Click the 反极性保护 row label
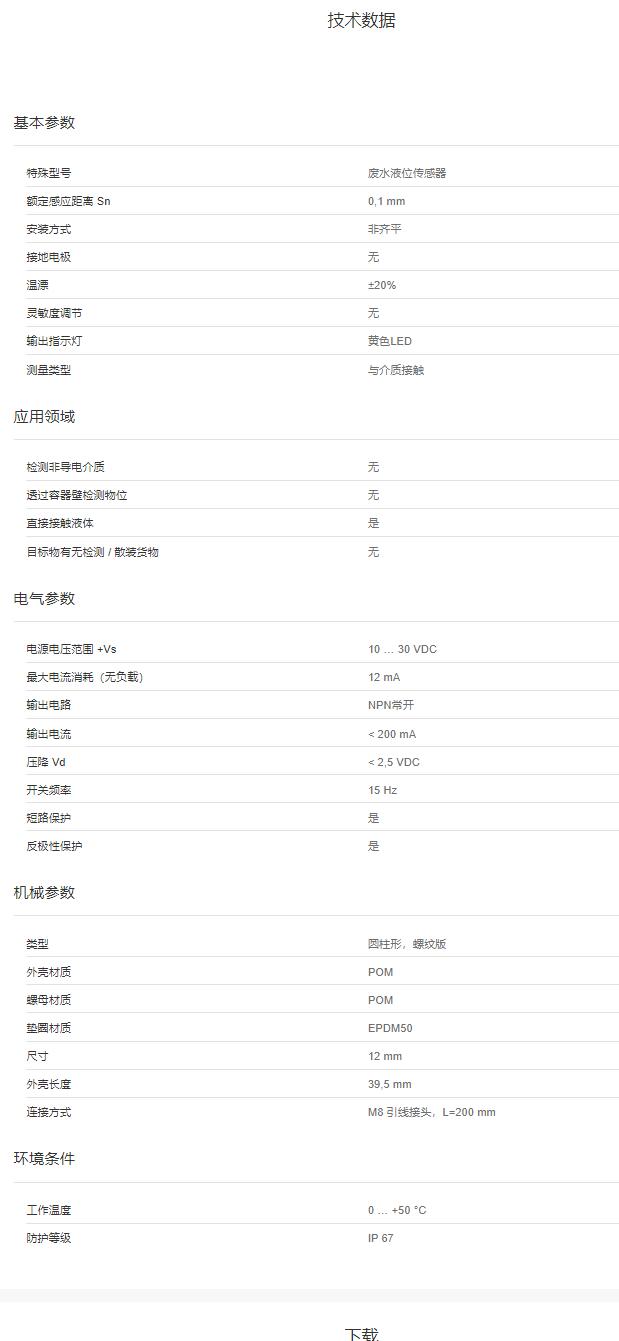The height and width of the screenshot is (1341, 619). (x=54, y=846)
